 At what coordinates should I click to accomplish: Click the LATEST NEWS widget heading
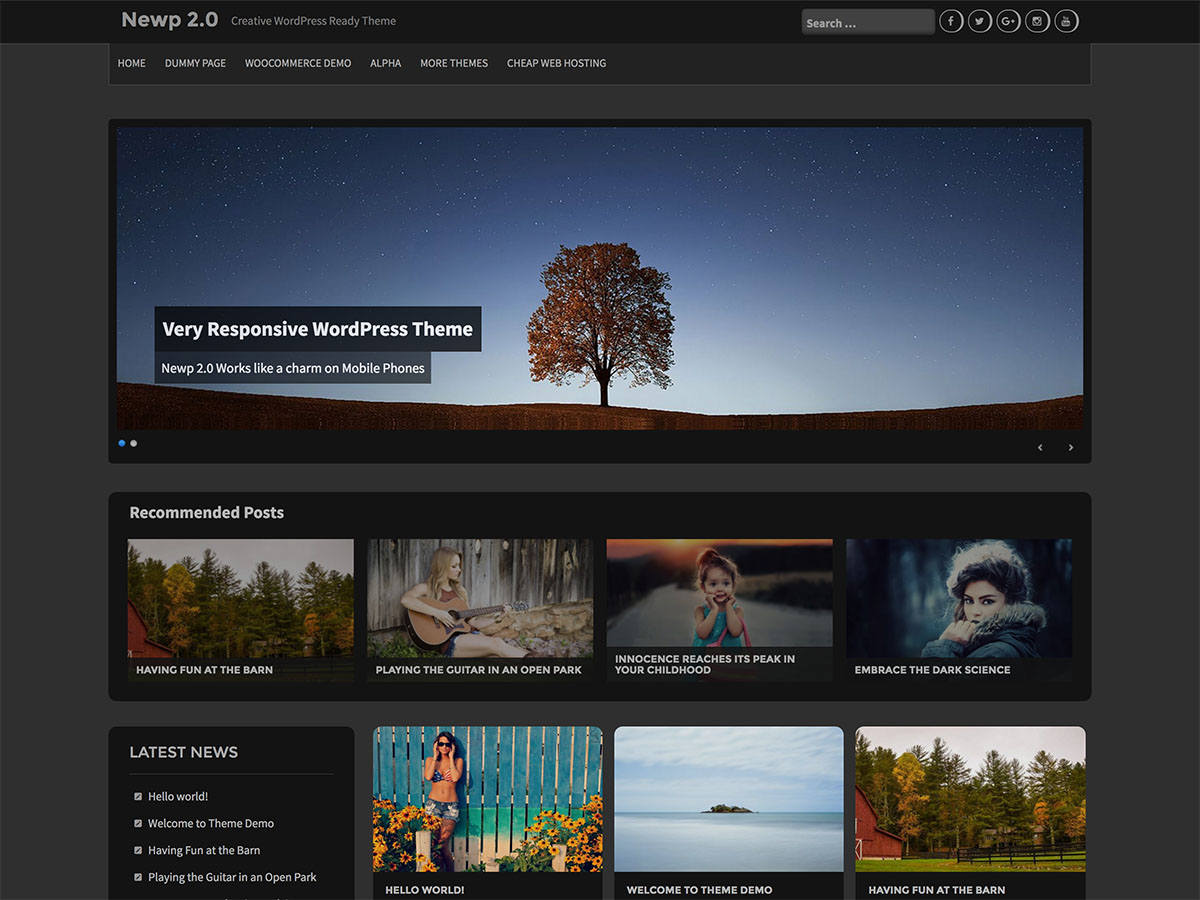[184, 752]
